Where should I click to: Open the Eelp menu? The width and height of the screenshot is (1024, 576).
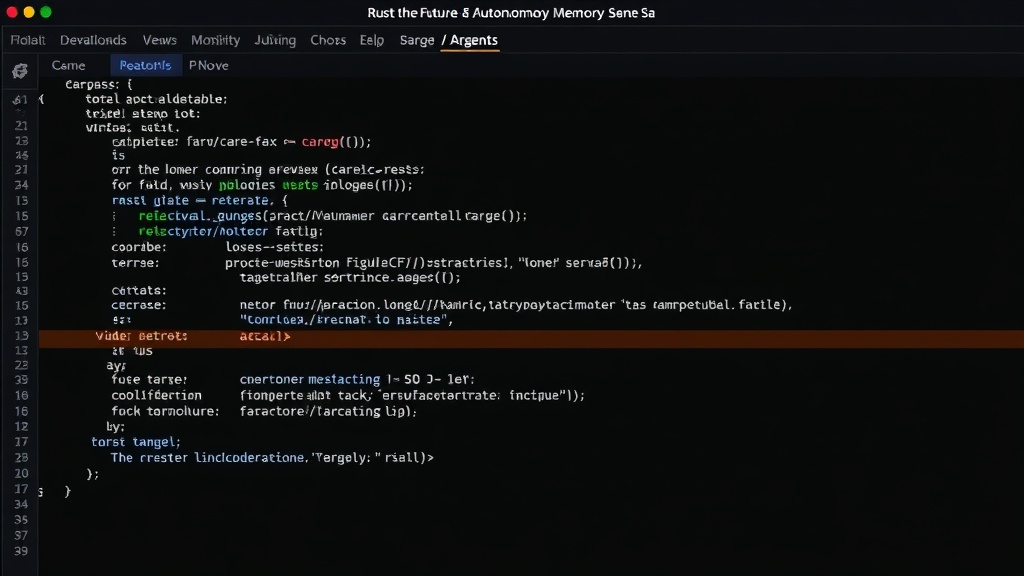(372, 40)
